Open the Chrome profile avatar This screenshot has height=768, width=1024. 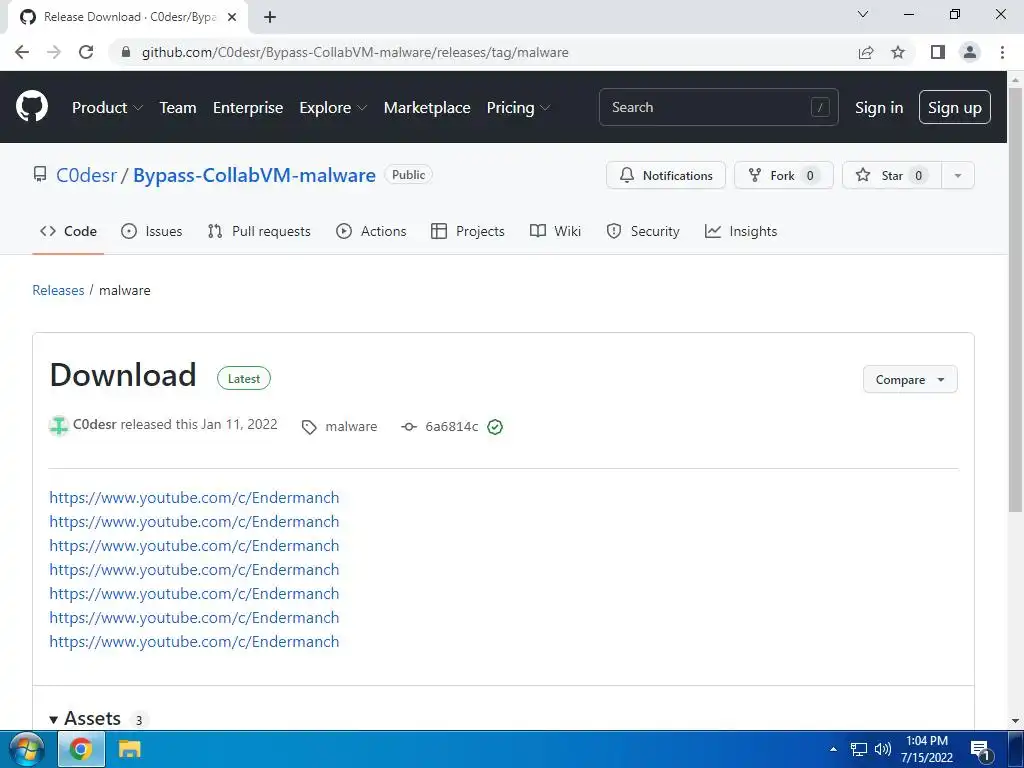[970, 52]
